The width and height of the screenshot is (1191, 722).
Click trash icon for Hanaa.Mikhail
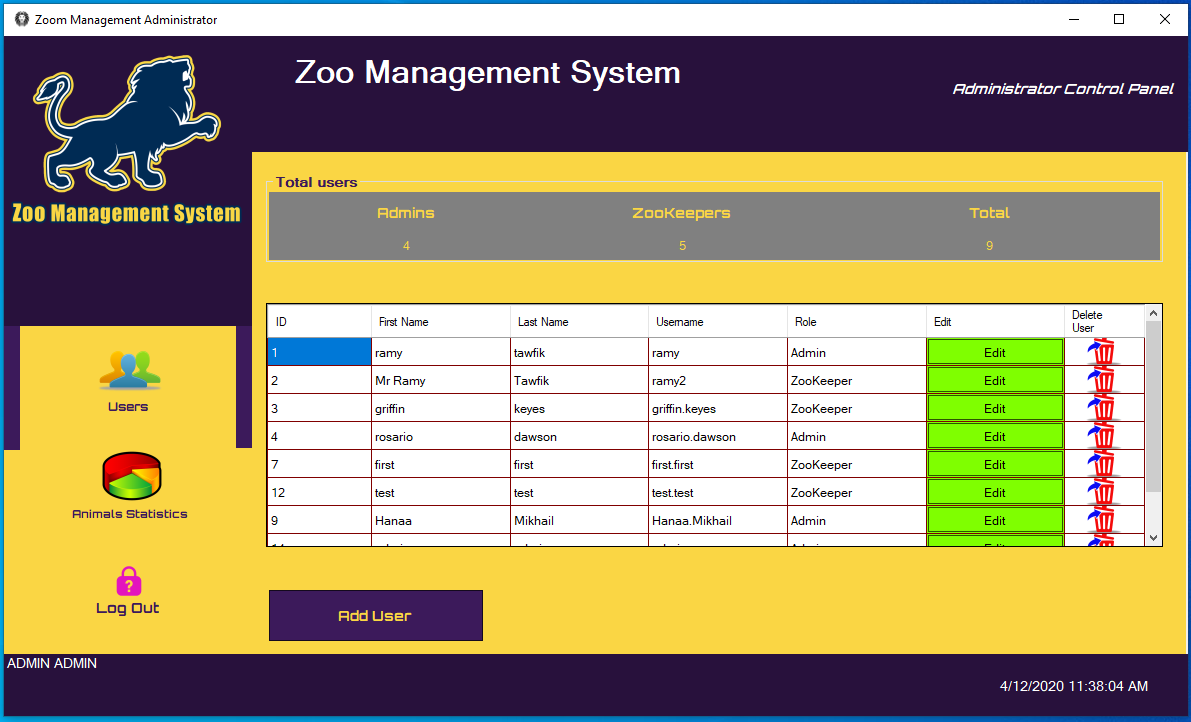1102,521
